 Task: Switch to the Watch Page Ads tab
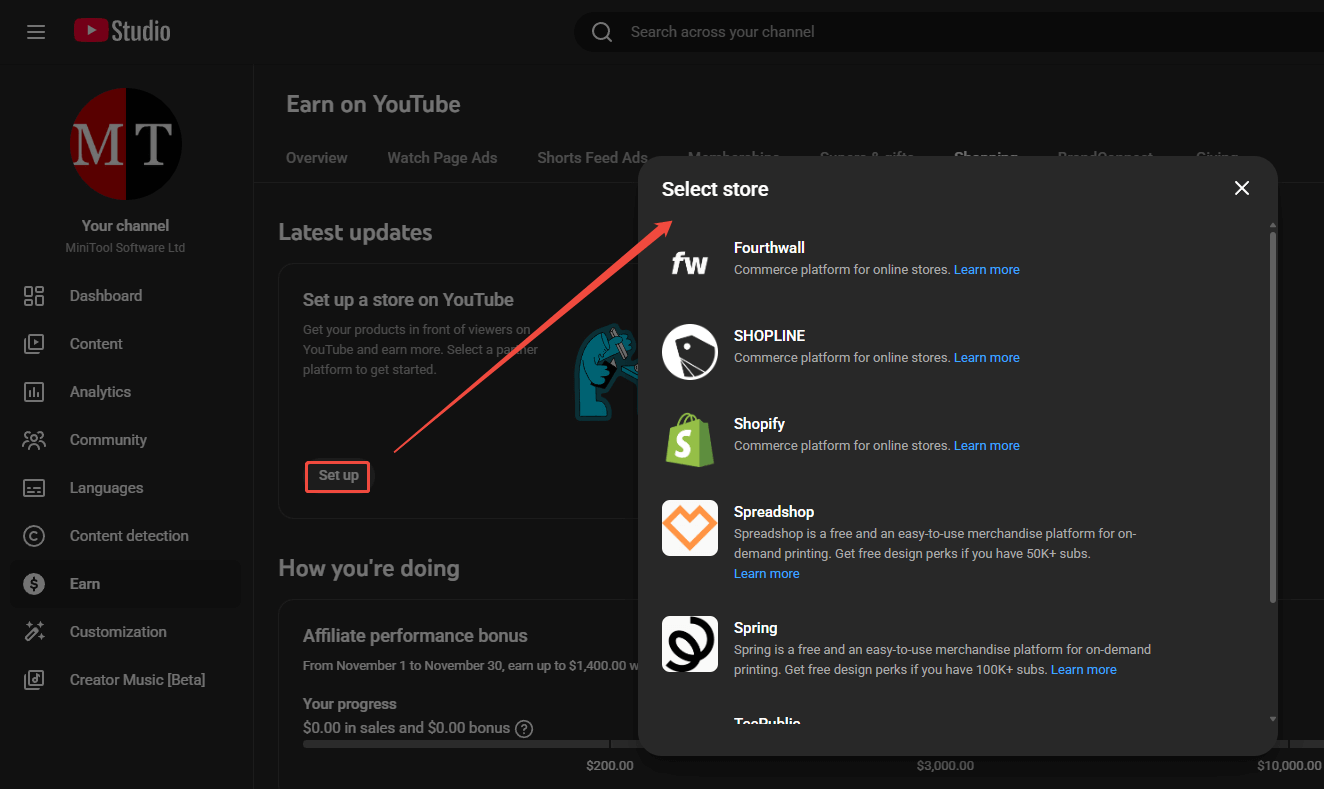[442, 157]
